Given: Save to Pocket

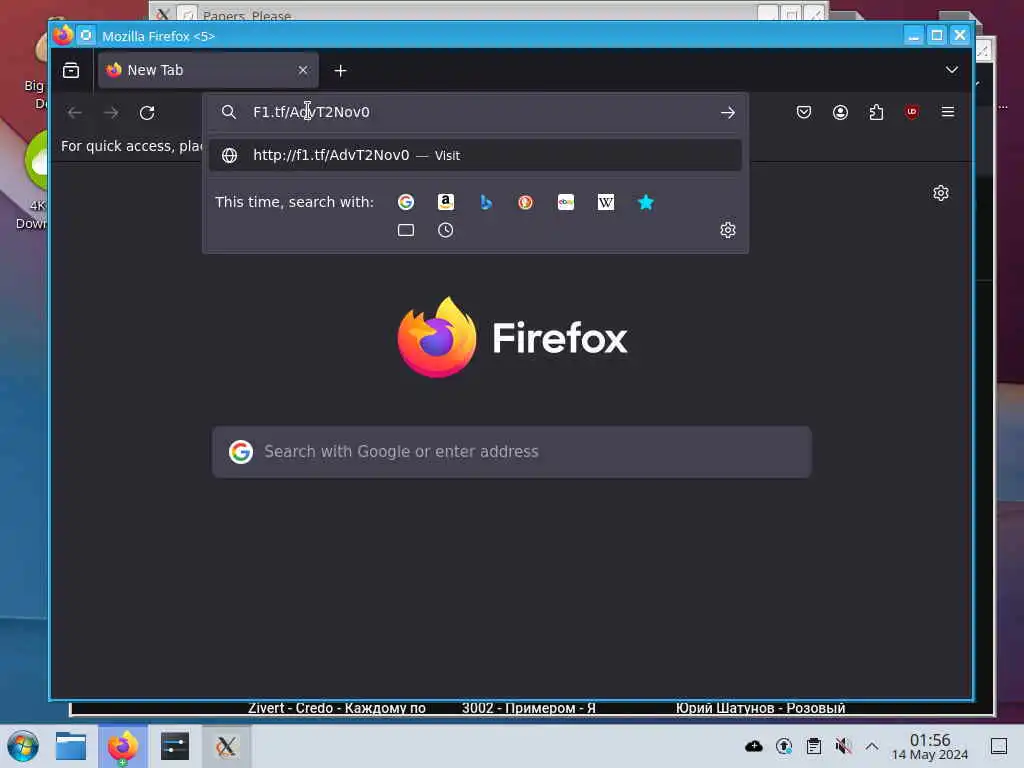Looking at the screenshot, I should (804, 112).
